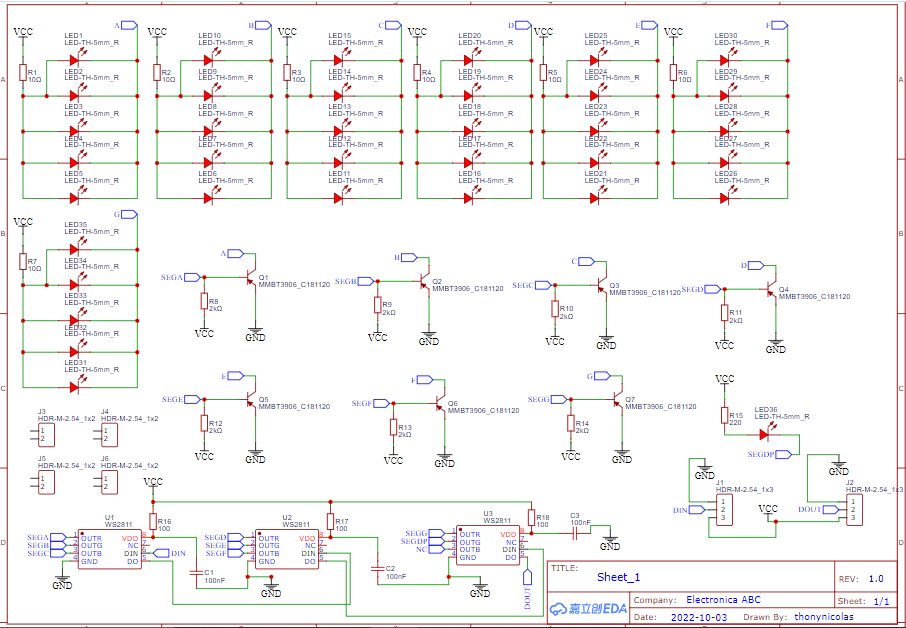Click net port A above LED1
This screenshot has width=906, height=628.
tap(129, 25)
